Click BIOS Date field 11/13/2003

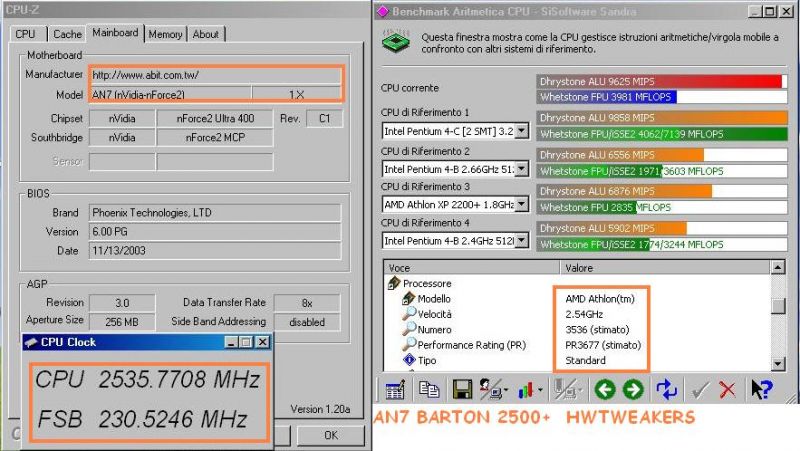tap(215, 250)
